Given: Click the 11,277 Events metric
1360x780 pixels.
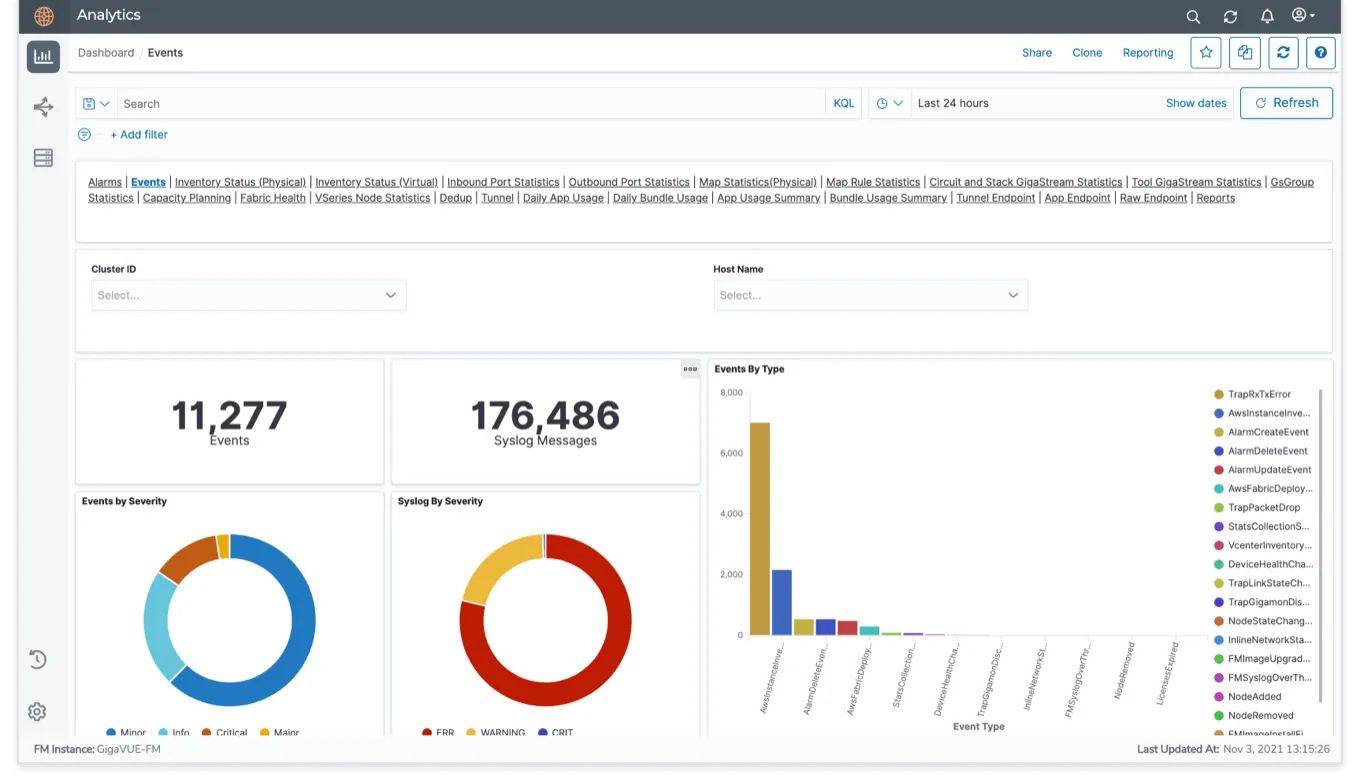Looking at the screenshot, I should pyautogui.click(x=229, y=422).
